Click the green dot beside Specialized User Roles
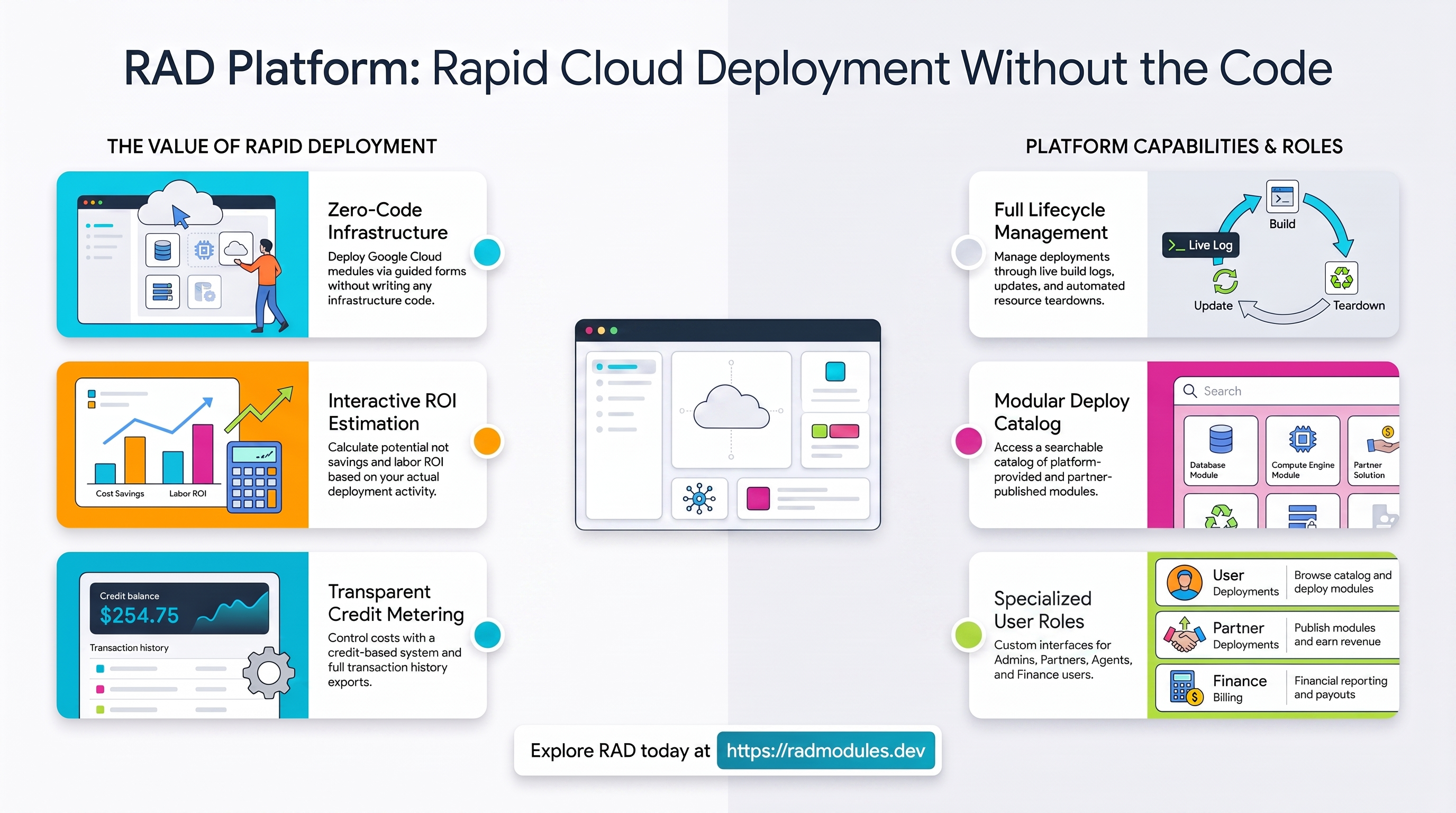1456x813 pixels. click(969, 634)
